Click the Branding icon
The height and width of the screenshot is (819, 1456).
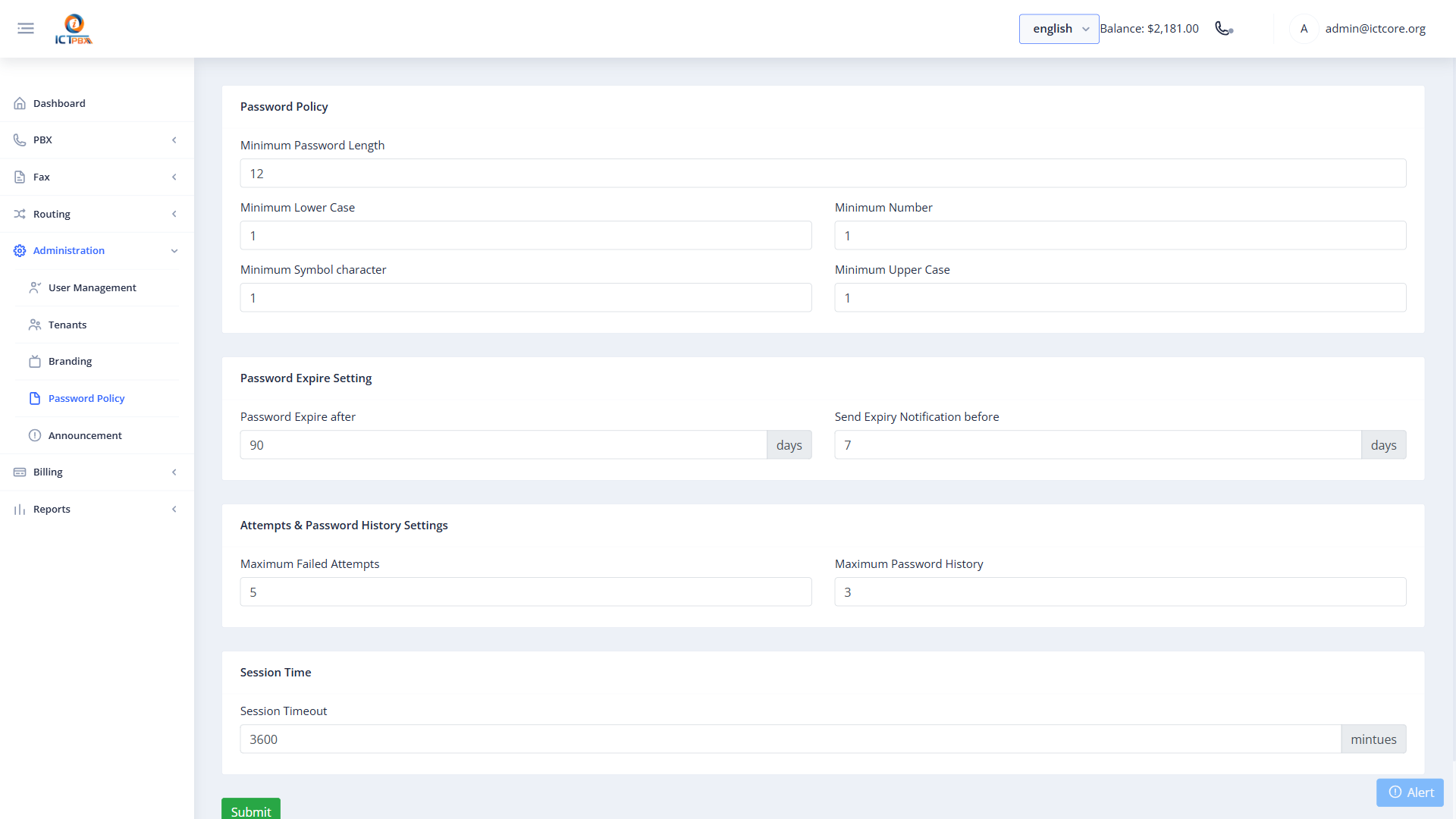35,362
